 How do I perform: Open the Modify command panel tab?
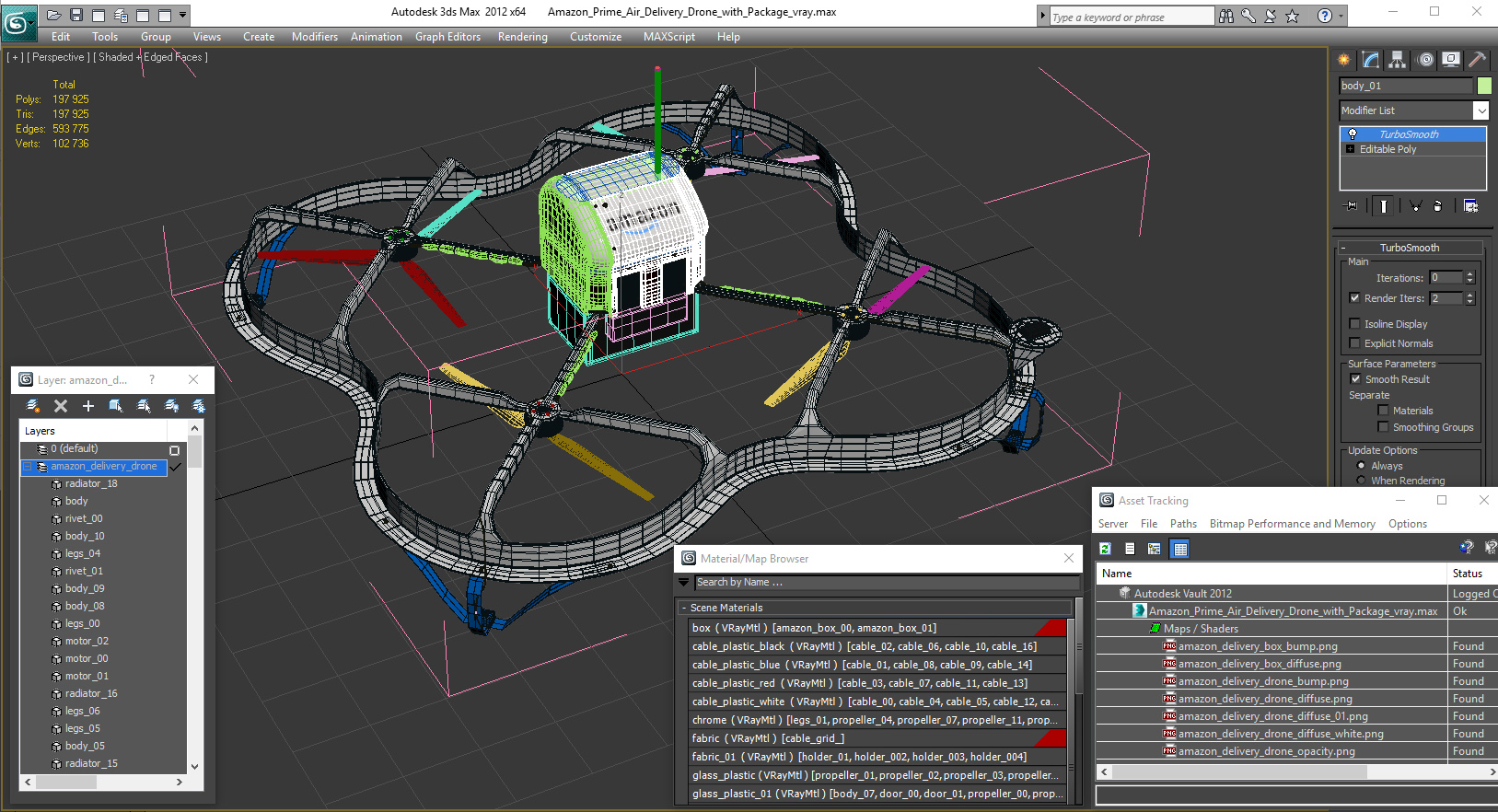(1371, 60)
